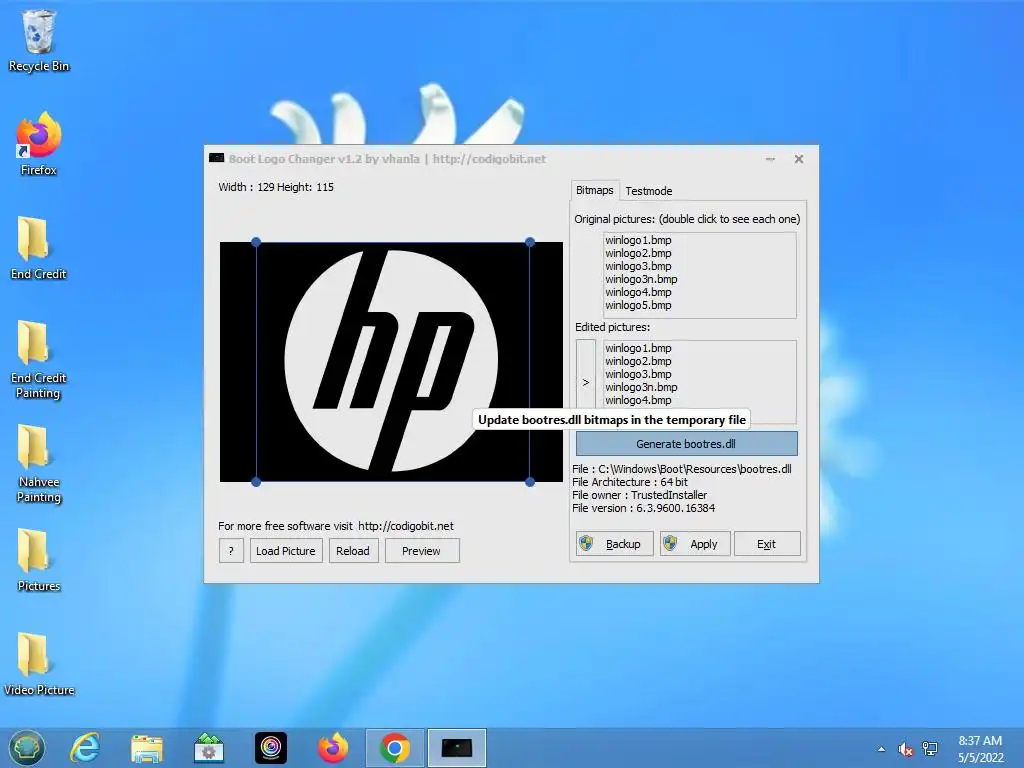Screen dimensions: 1024x768
Task: Select the Video Picture folder
Action: pyautogui.click(x=39, y=664)
